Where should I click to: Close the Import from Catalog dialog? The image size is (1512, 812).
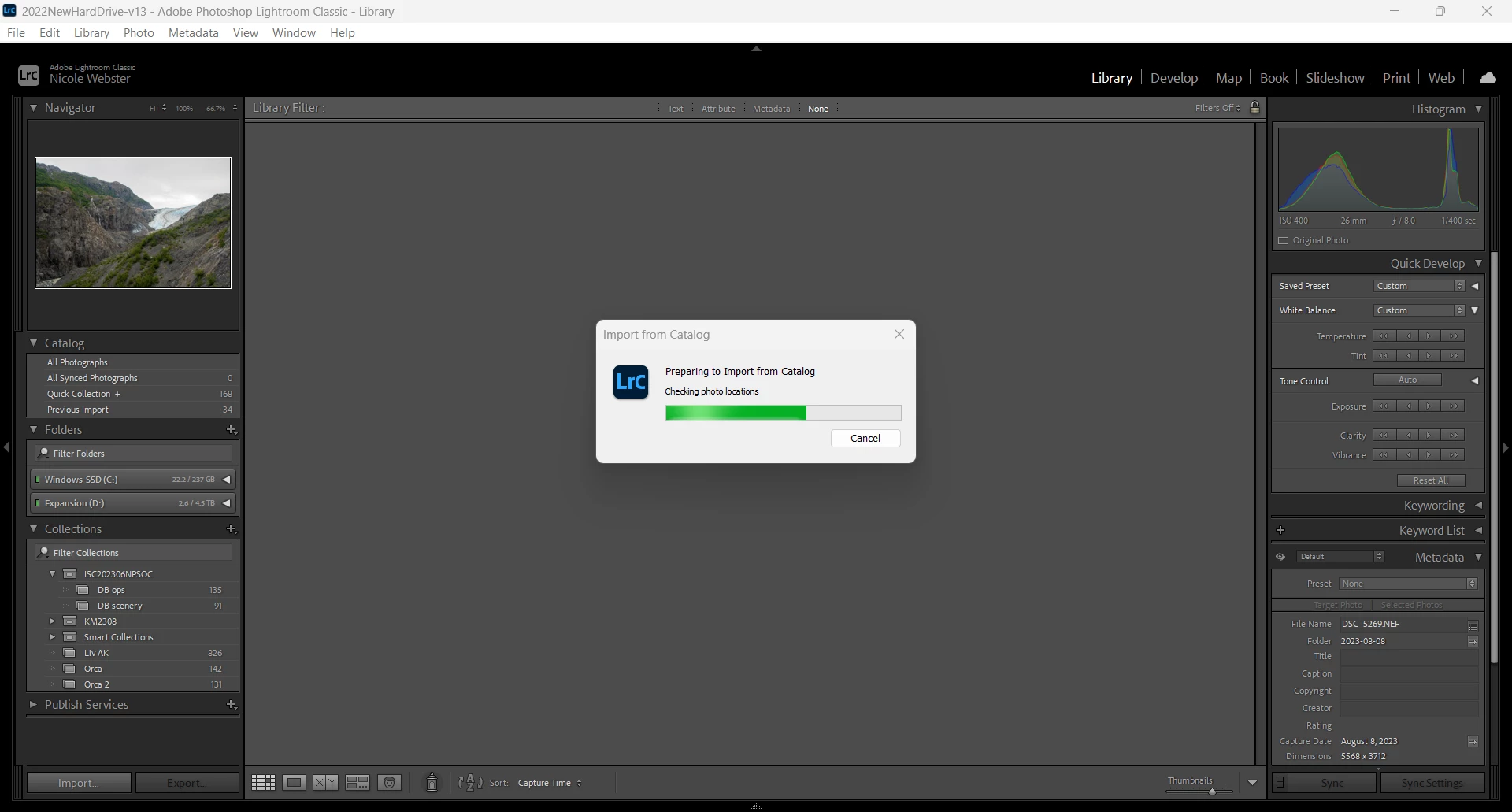click(x=899, y=334)
